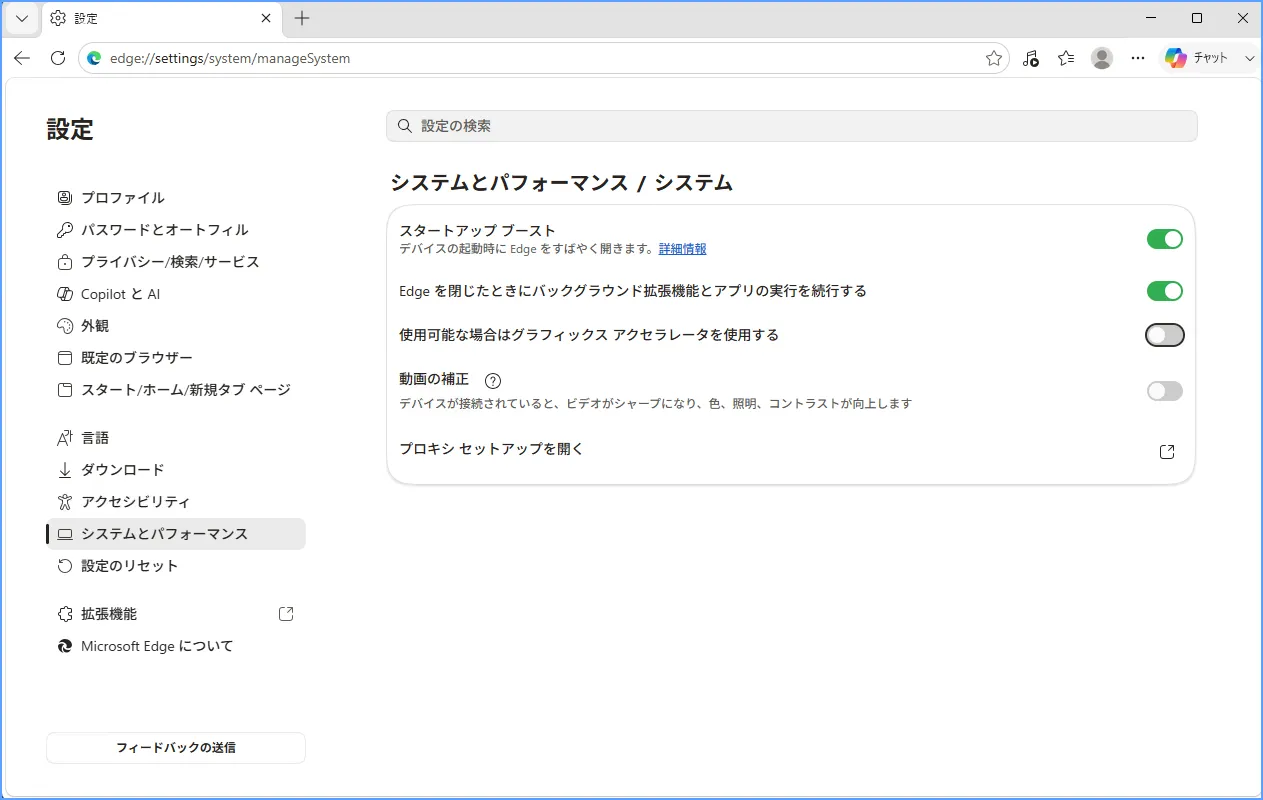Open プロキシ セットアップを開く external icon
Viewport: 1263px width, 800px height.
point(1167,452)
